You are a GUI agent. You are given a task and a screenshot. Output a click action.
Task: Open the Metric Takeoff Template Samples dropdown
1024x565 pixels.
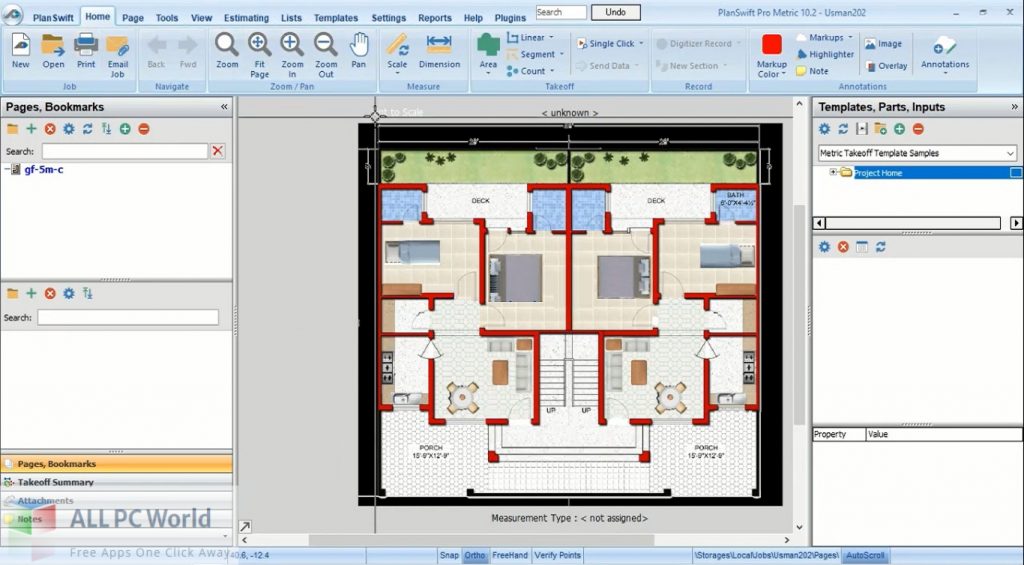click(1010, 153)
